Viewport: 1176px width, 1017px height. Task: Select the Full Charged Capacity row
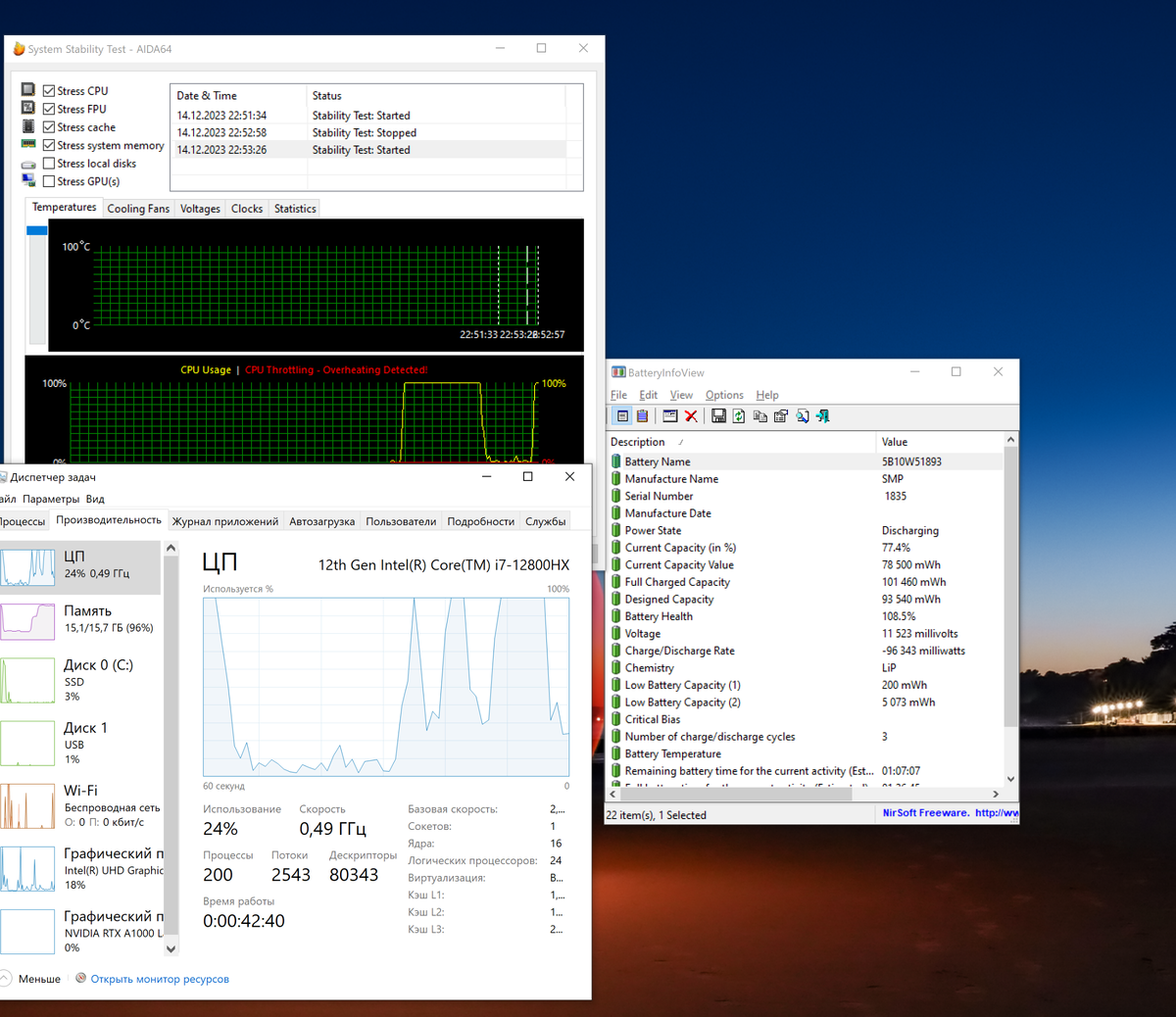point(806,582)
